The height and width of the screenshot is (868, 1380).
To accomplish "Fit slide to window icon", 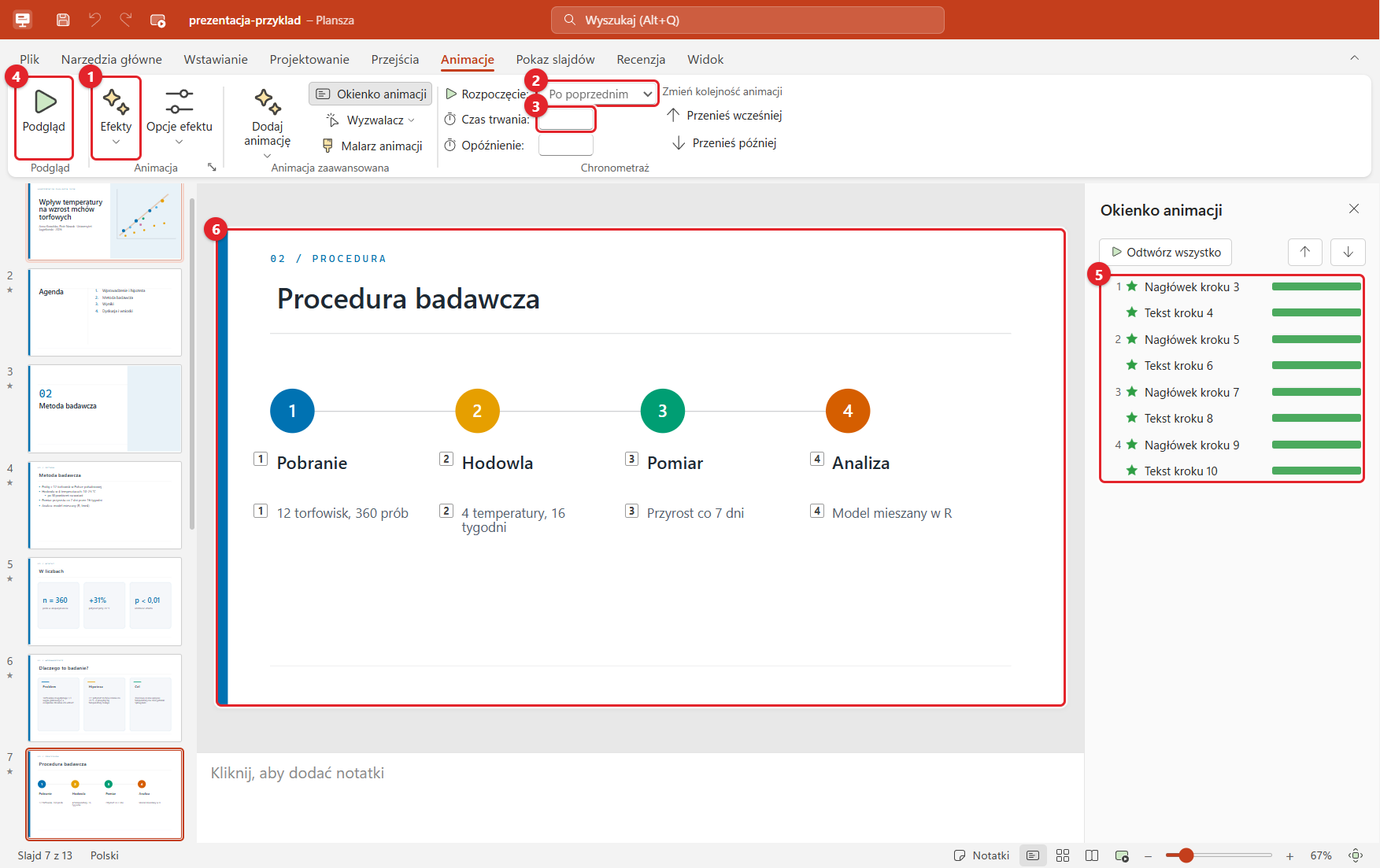I will pos(1356,855).
